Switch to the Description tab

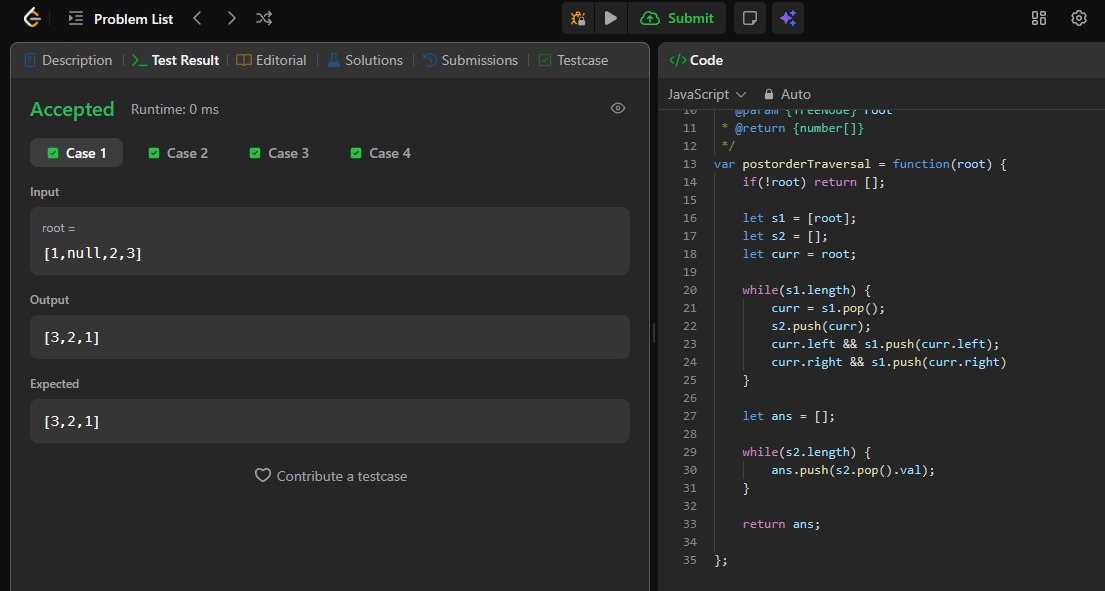pyautogui.click(x=68, y=61)
